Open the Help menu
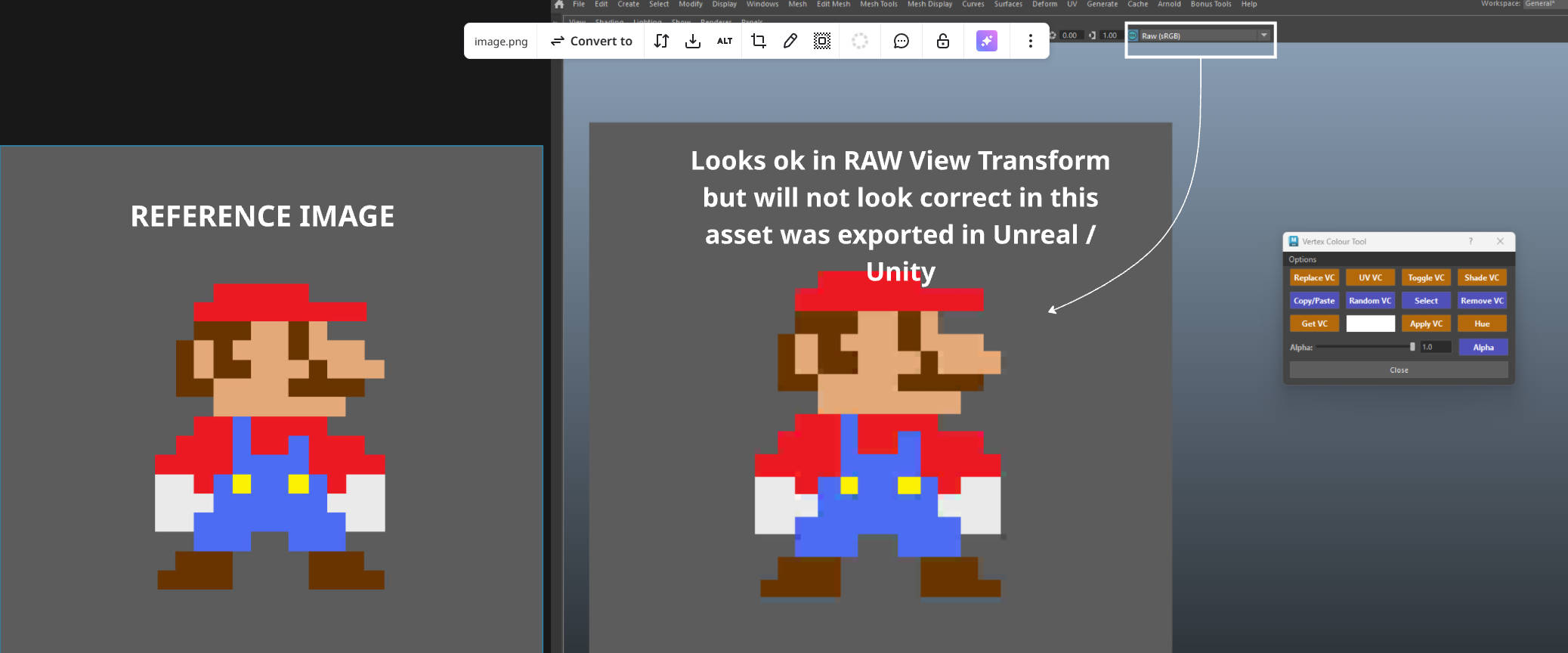1568x653 pixels. point(1249,4)
